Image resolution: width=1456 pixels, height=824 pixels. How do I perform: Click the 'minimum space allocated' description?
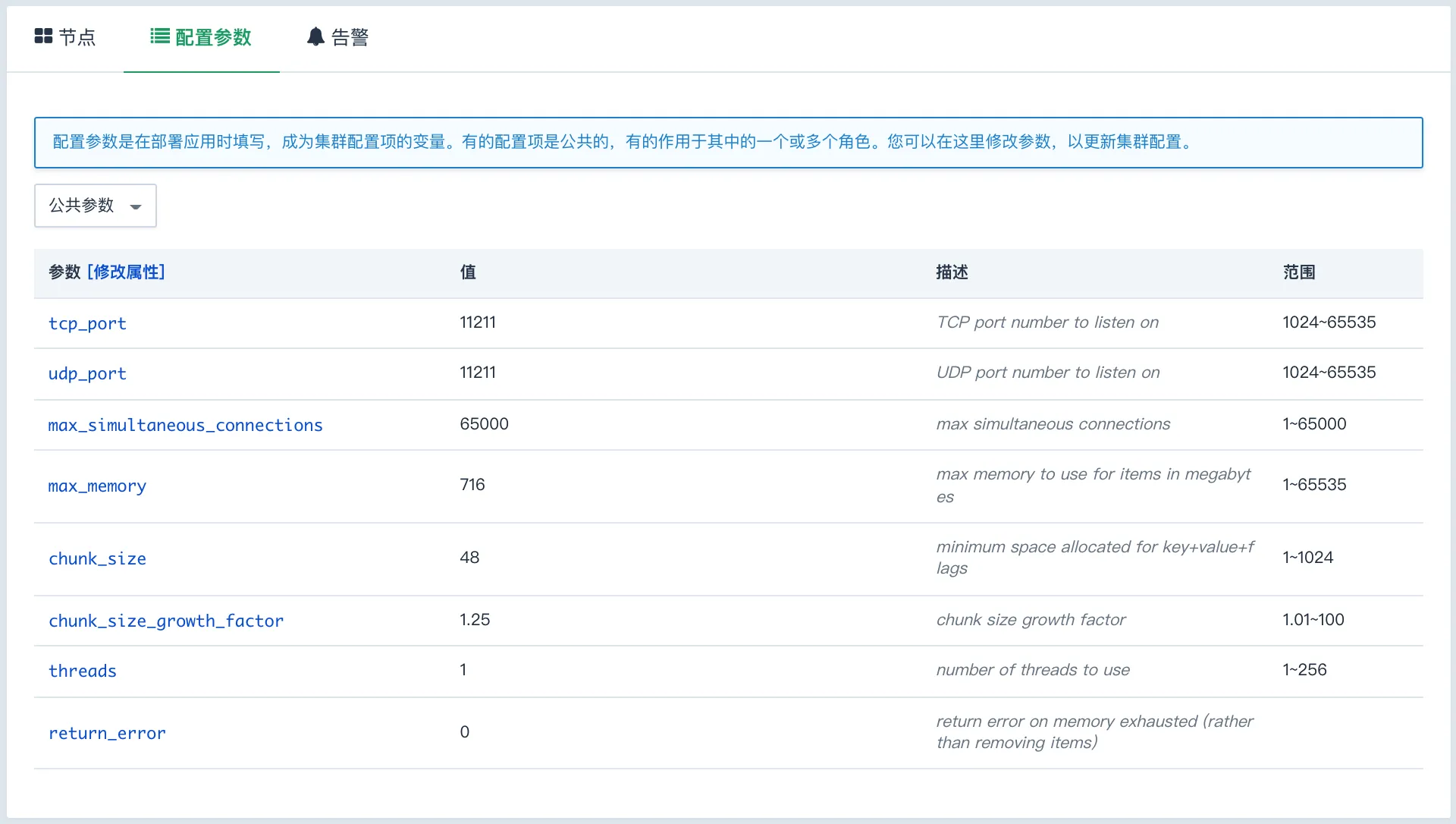(1095, 557)
